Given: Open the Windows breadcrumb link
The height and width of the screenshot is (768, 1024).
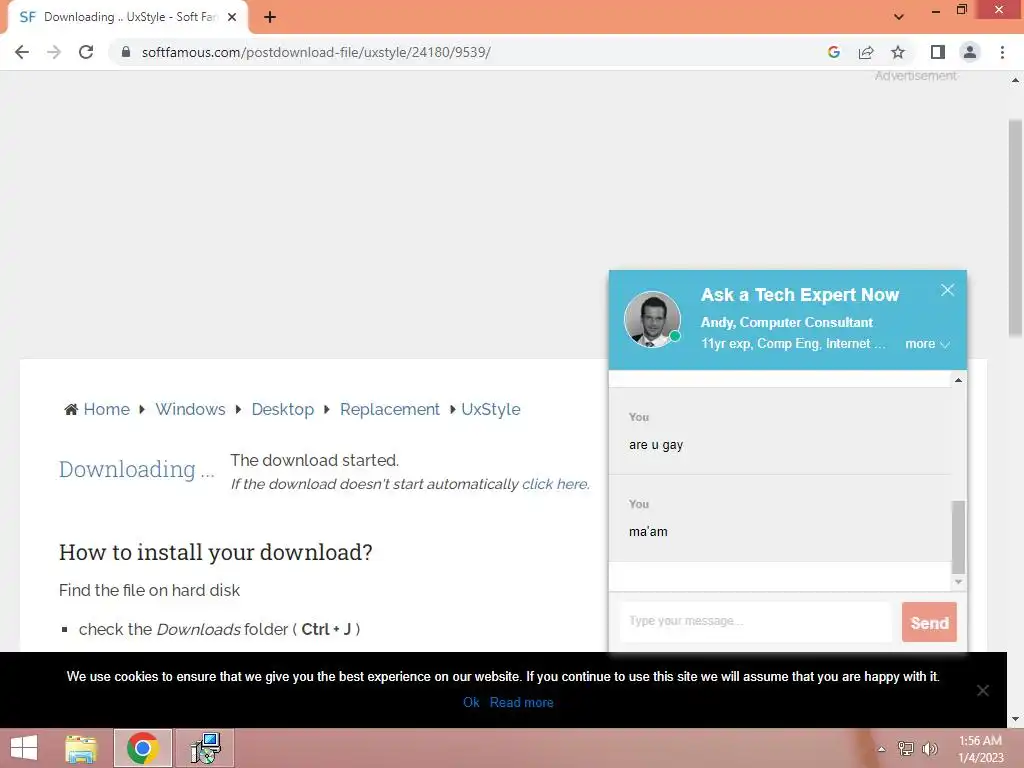Looking at the screenshot, I should [x=190, y=409].
